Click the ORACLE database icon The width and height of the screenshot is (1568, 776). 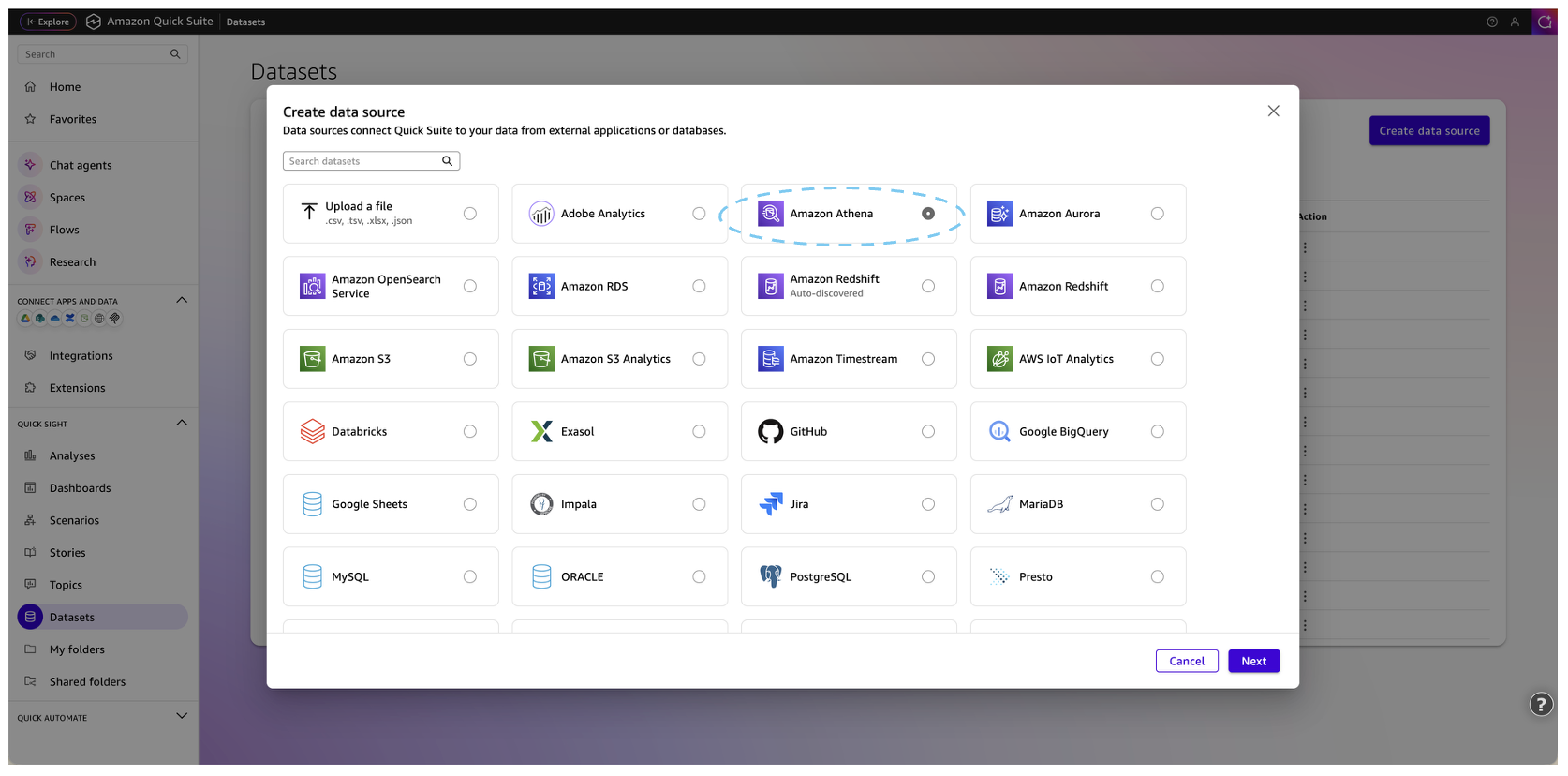click(x=541, y=576)
